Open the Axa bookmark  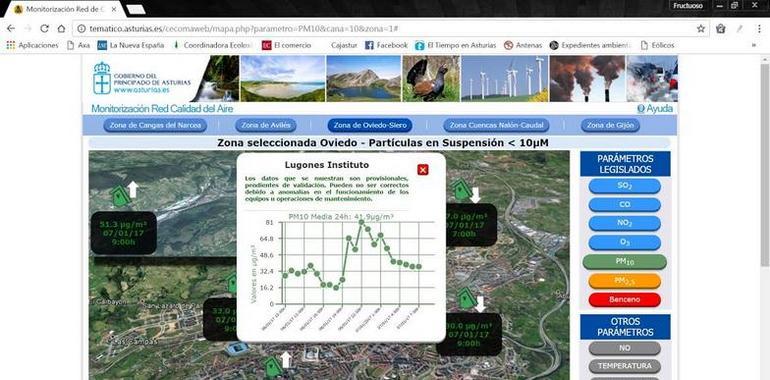pyautogui.click(x=79, y=45)
